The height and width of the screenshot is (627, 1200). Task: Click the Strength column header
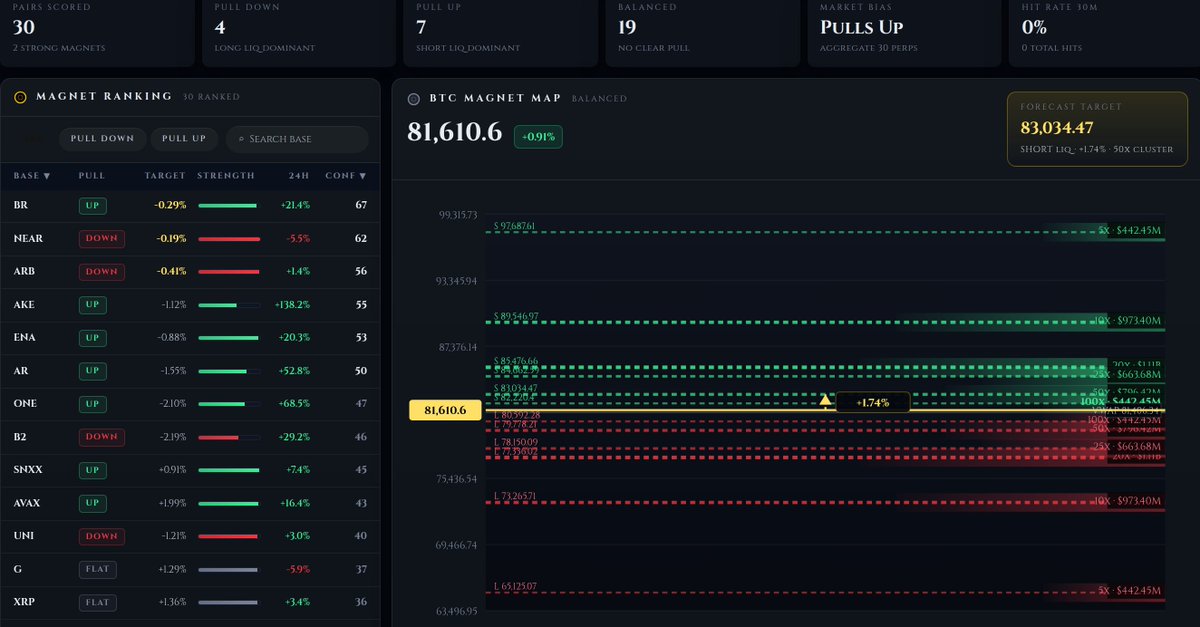(x=226, y=176)
